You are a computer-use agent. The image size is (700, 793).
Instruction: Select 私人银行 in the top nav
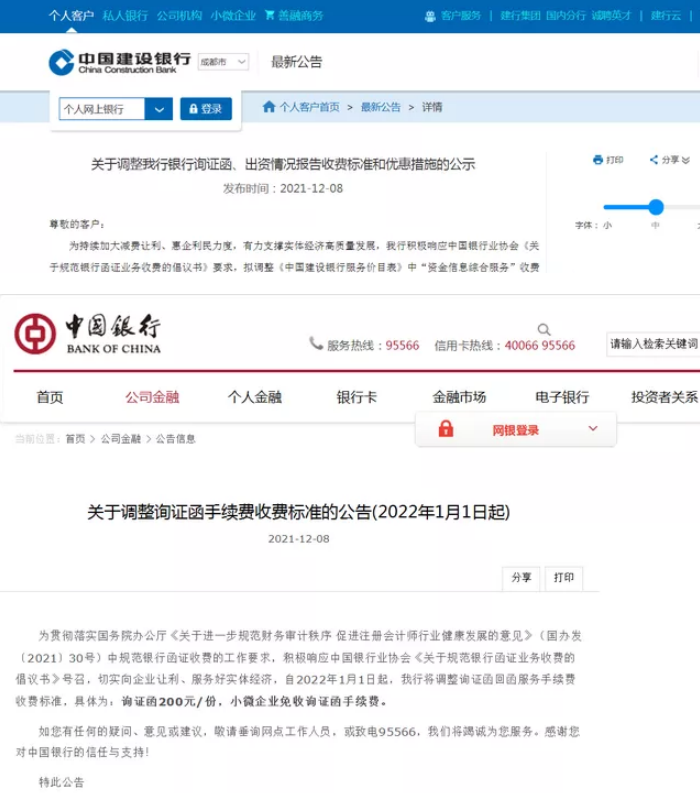coord(125,16)
